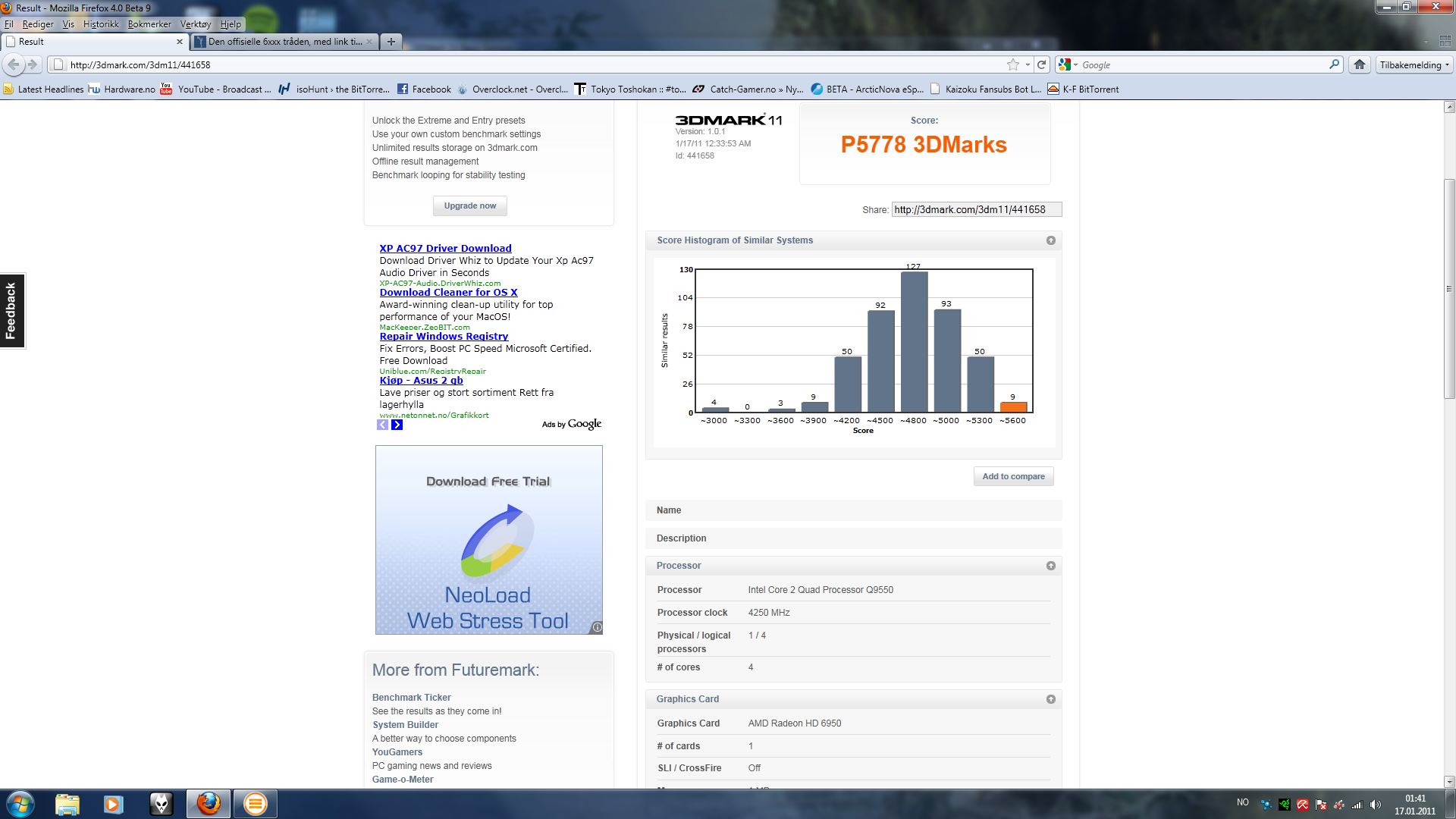
Task: Switch to the 'Den offisielle 6xxx tråden' tab
Action: click(284, 42)
